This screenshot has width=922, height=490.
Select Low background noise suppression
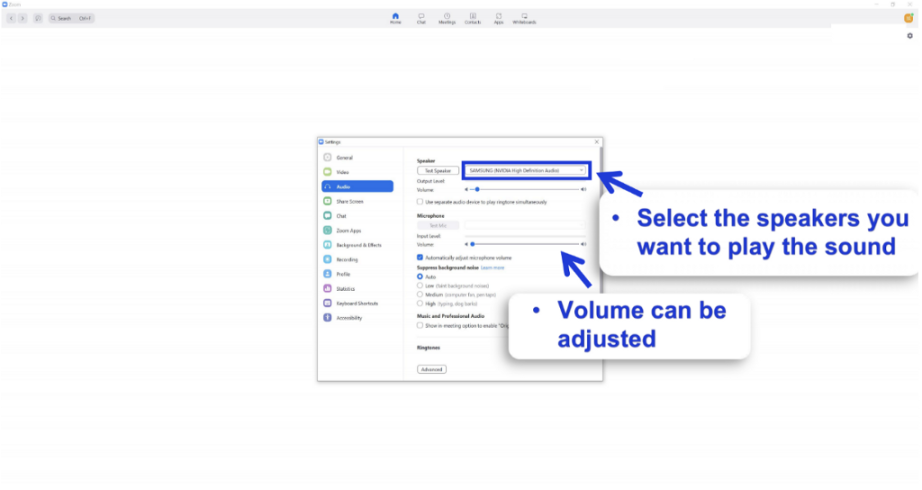420,285
